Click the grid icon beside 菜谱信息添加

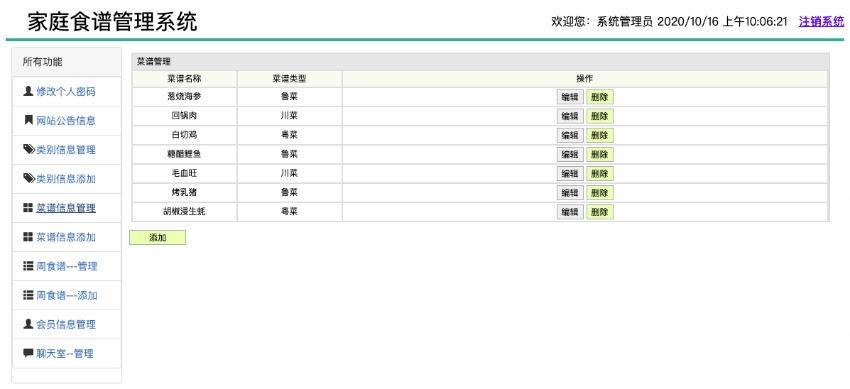pos(28,237)
